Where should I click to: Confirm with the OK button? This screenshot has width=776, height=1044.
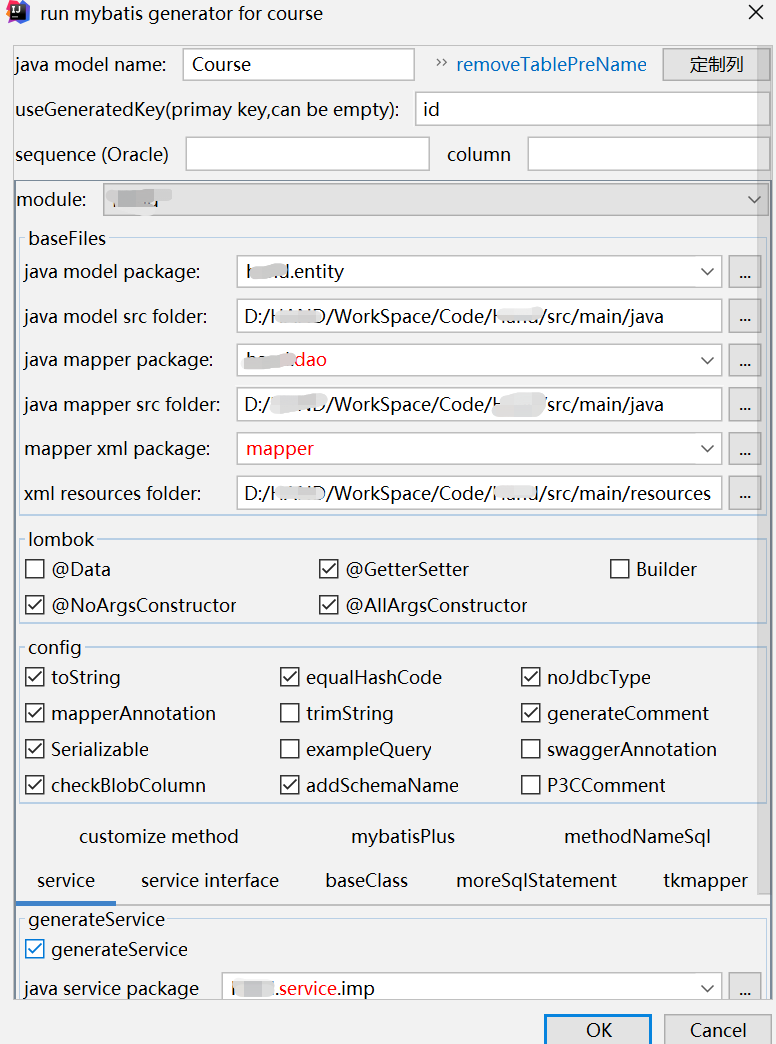pyautogui.click(x=598, y=1029)
